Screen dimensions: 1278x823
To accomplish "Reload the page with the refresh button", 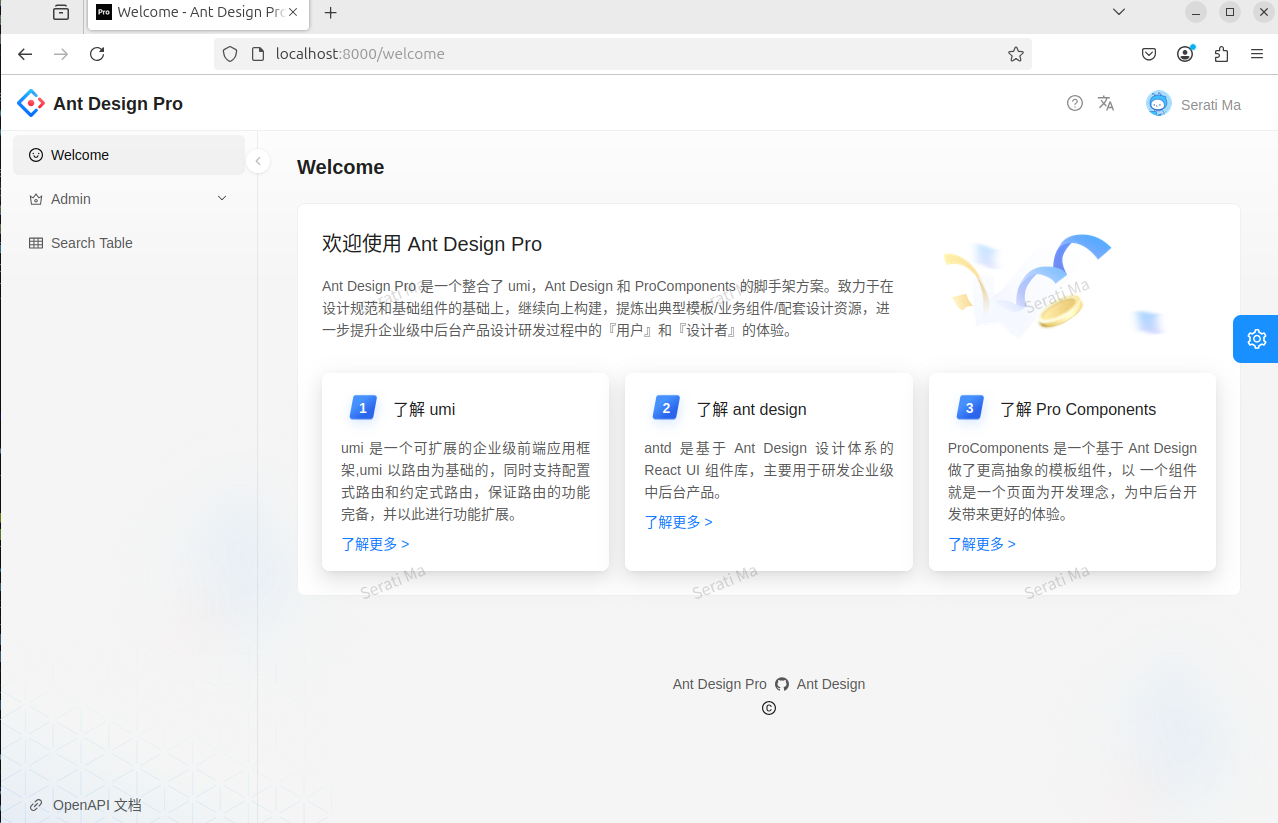I will point(97,54).
